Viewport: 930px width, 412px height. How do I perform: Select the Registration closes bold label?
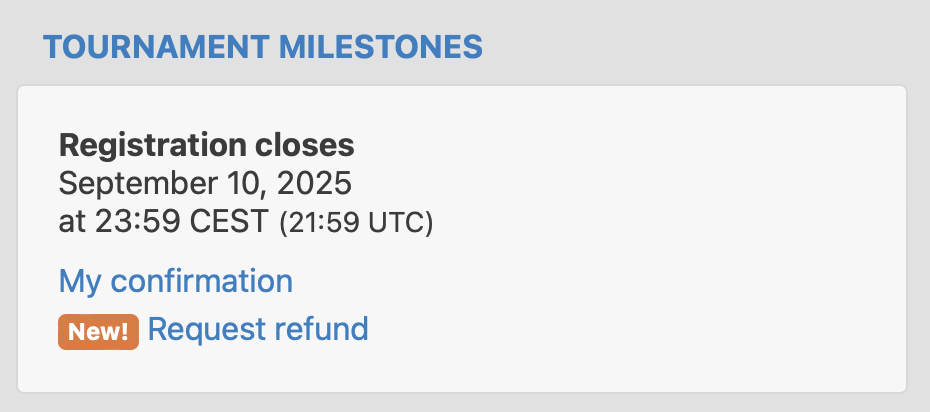pyautogui.click(x=206, y=145)
